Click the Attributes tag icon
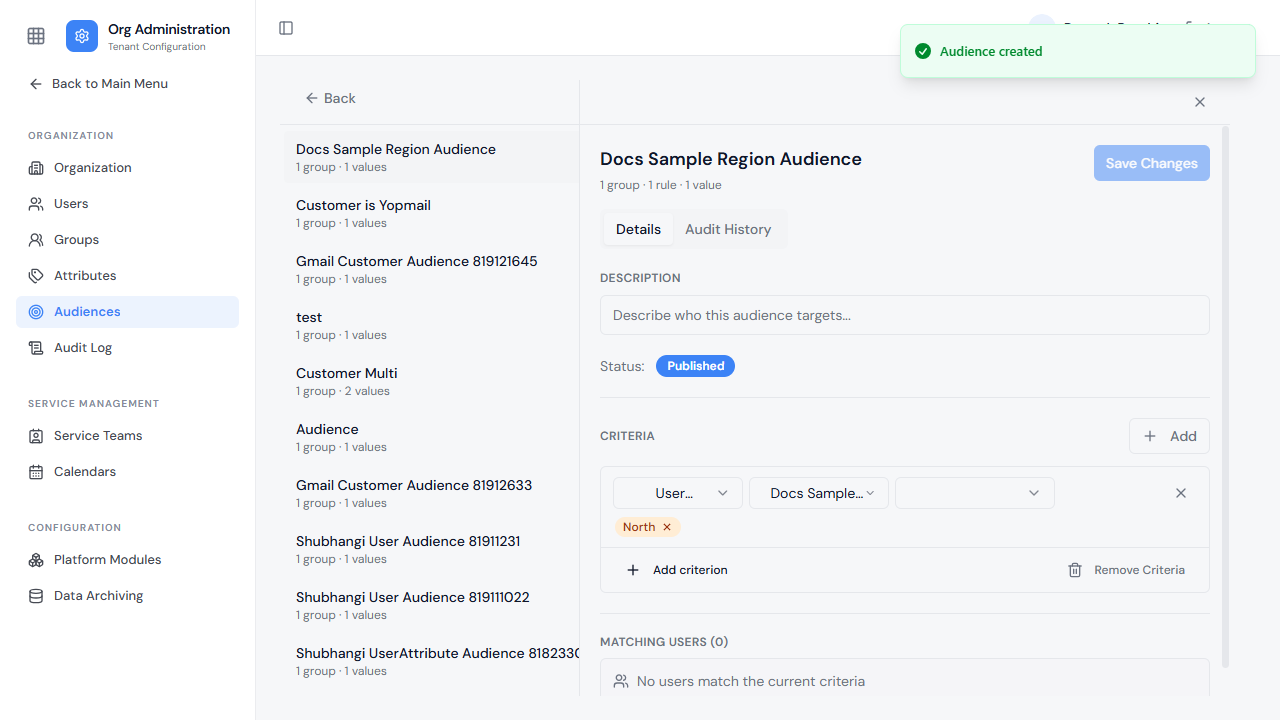The width and height of the screenshot is (1280, 720). [36, 276]
